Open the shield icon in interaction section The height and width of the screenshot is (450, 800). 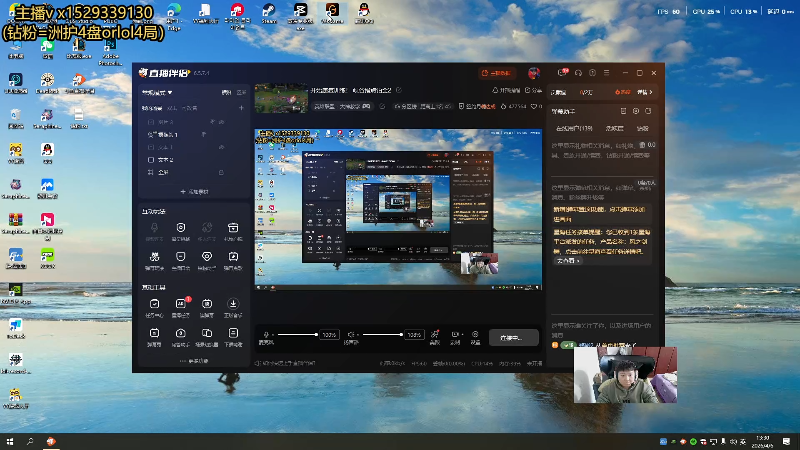(x=181, y=257)
